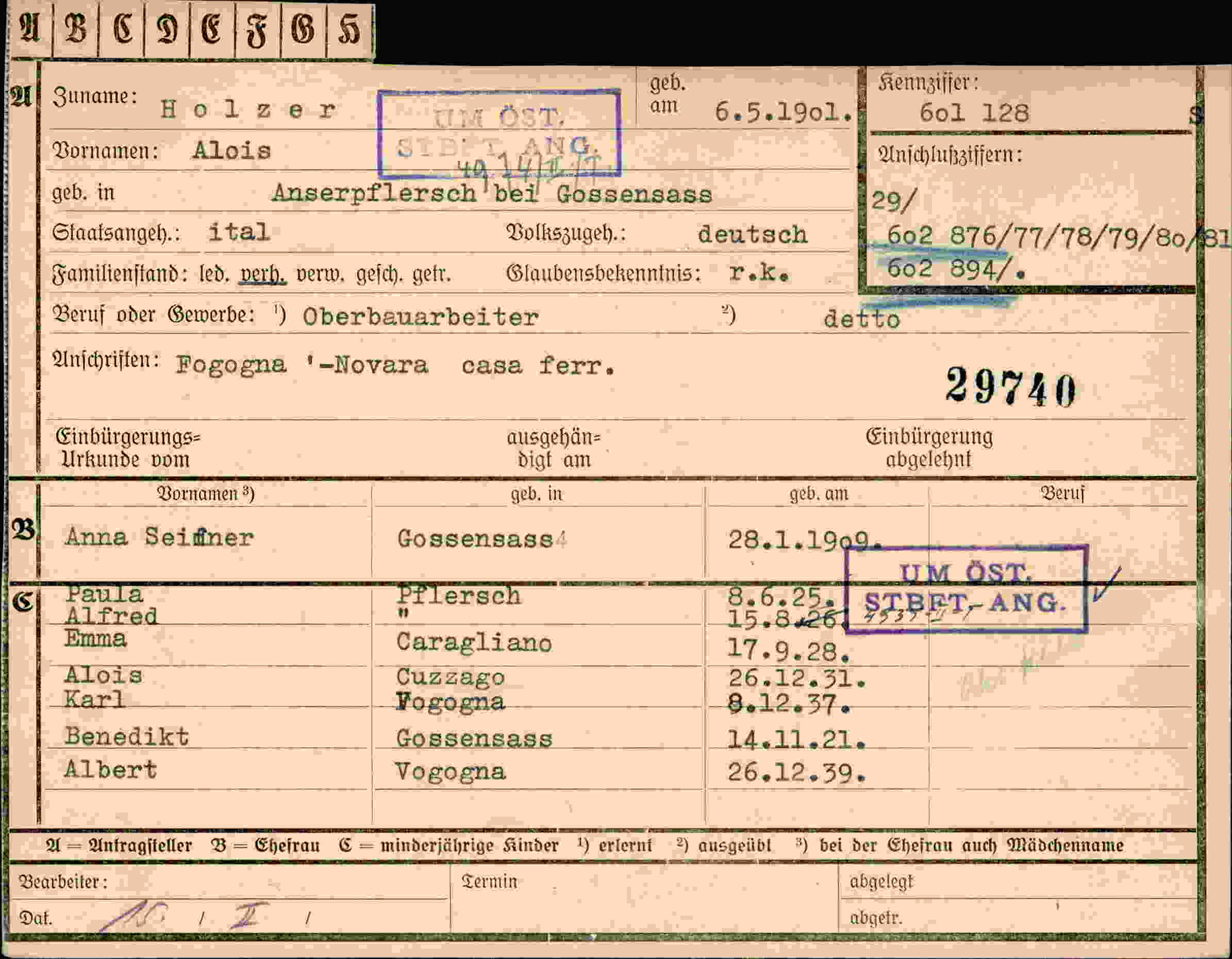Click child name 'Alois' in section C
The image size is (1232, 959).
[x=103, y=675]
